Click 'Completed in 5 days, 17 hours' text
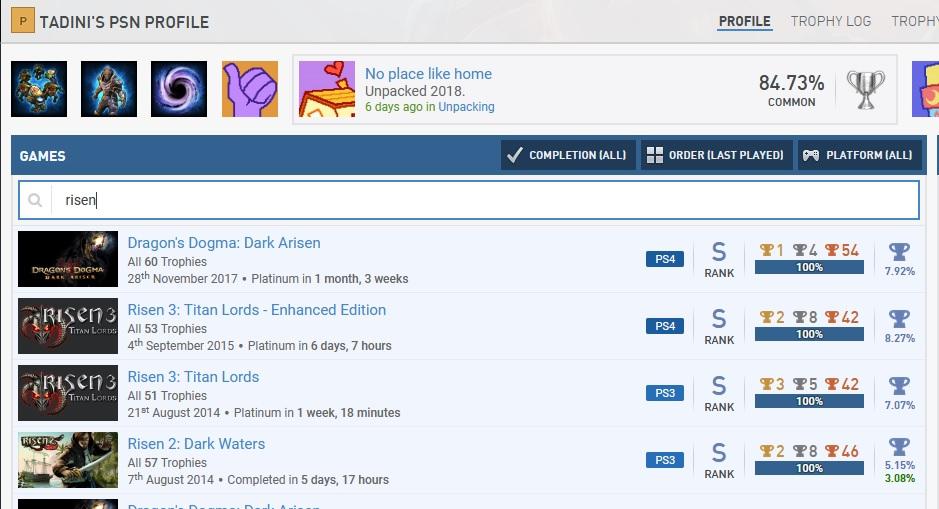 [x=308, y=480]
